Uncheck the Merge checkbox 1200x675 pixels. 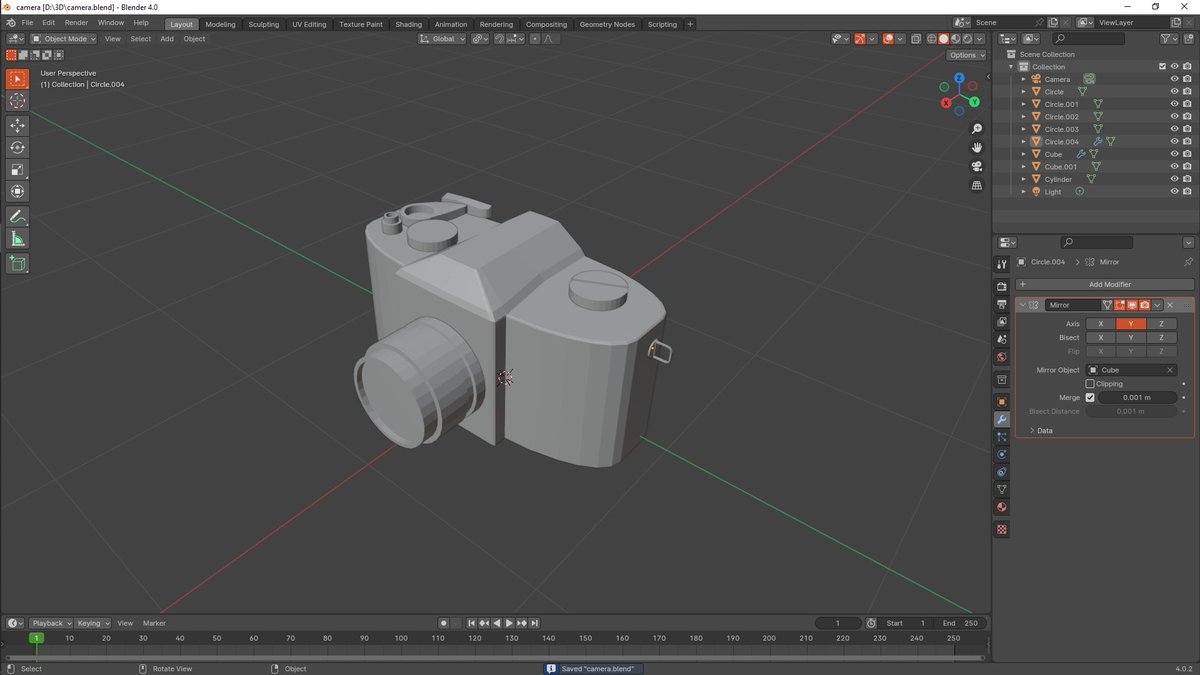point(1090,397)
